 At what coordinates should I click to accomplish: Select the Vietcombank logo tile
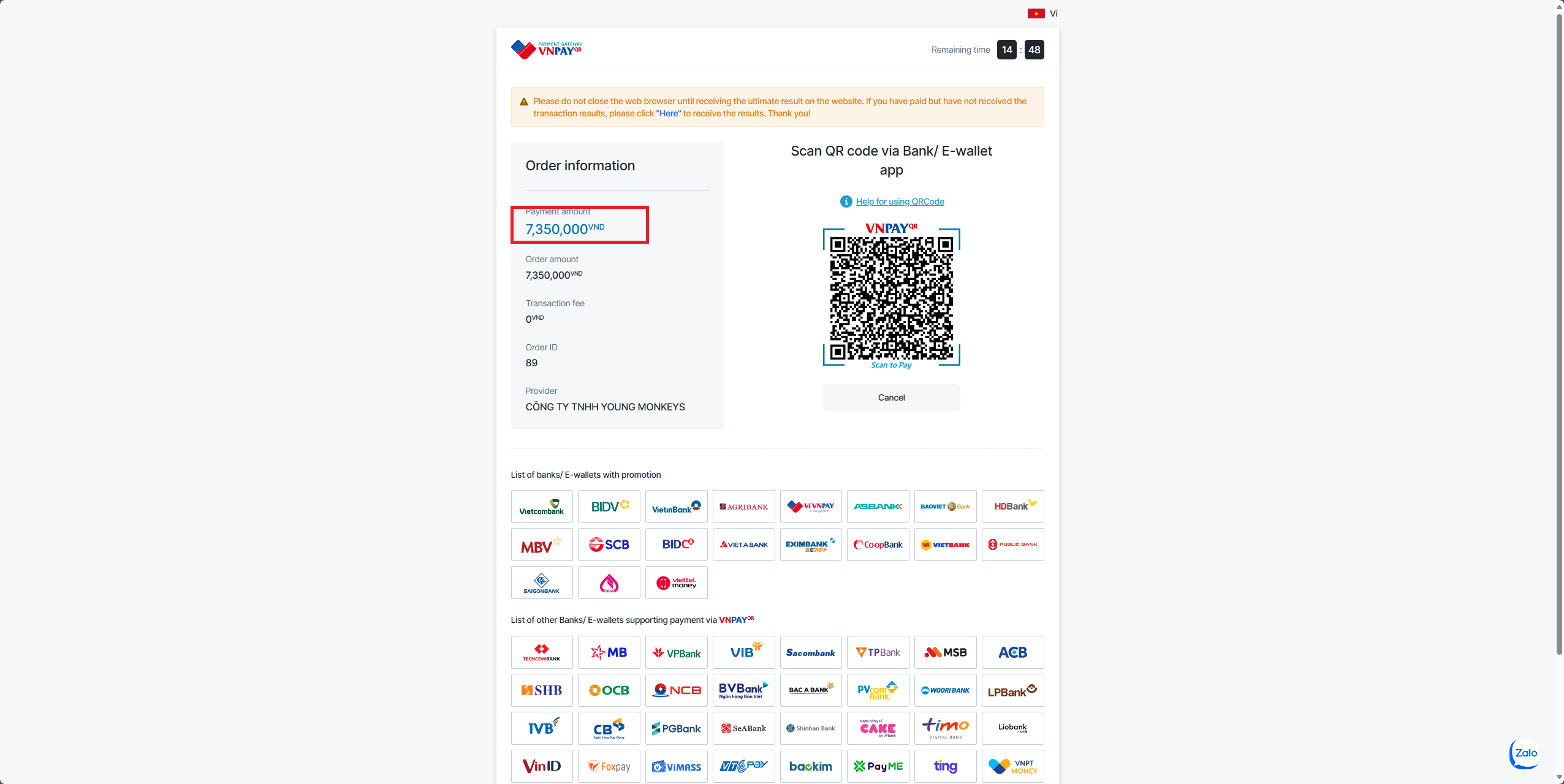click(542, 507)
